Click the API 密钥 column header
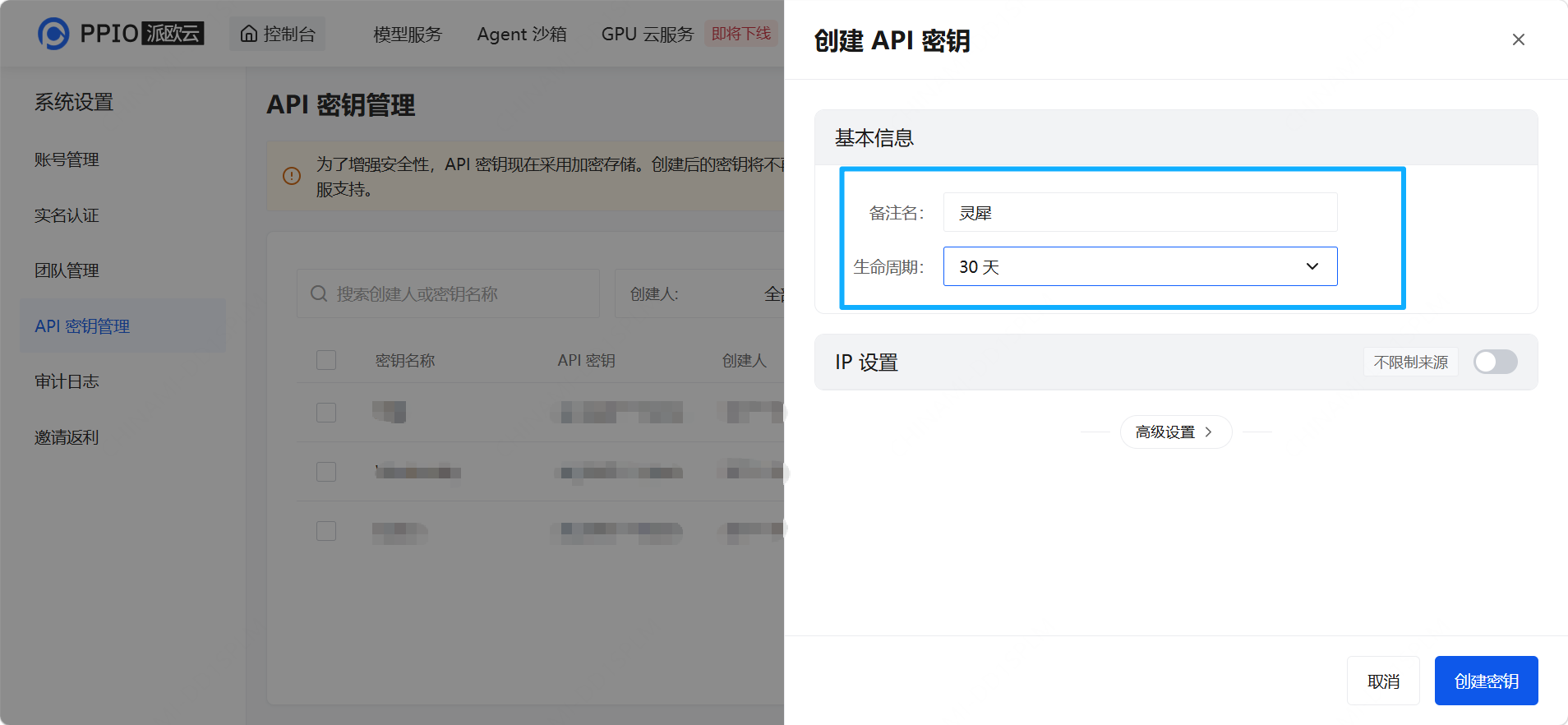The width and height of the screenshot is (1568, 725). (586, 360)
